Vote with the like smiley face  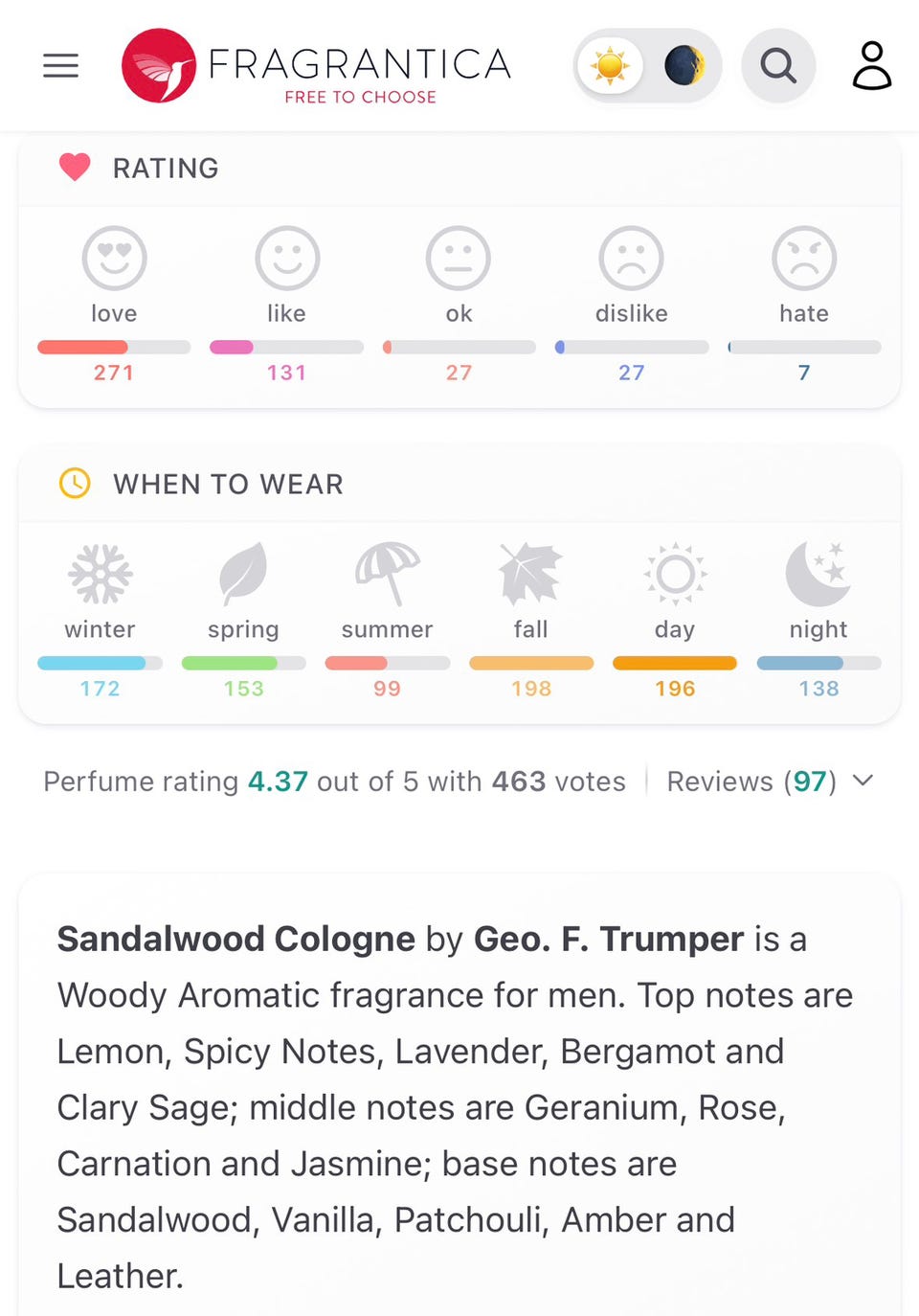286,258
